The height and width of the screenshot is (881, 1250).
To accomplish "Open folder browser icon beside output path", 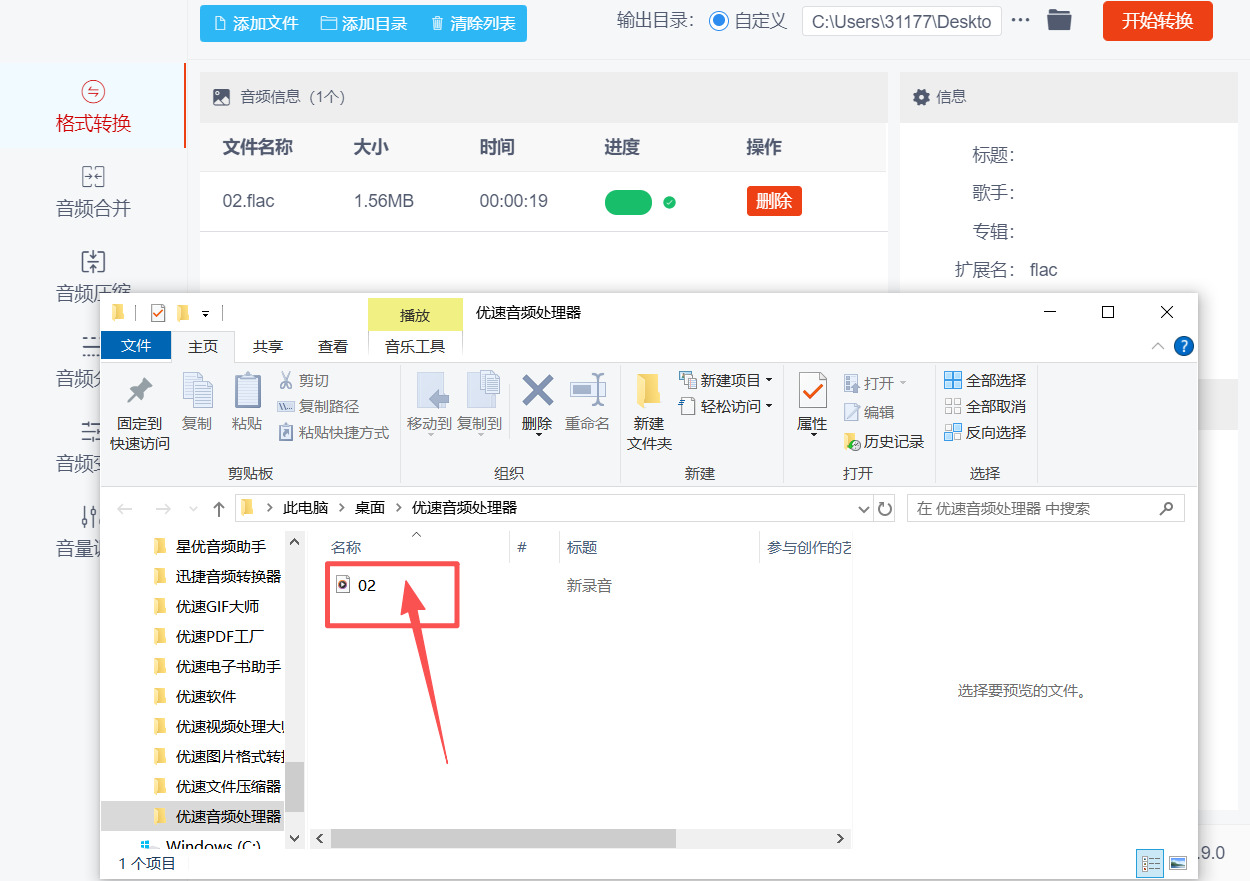I will 1059,20.
